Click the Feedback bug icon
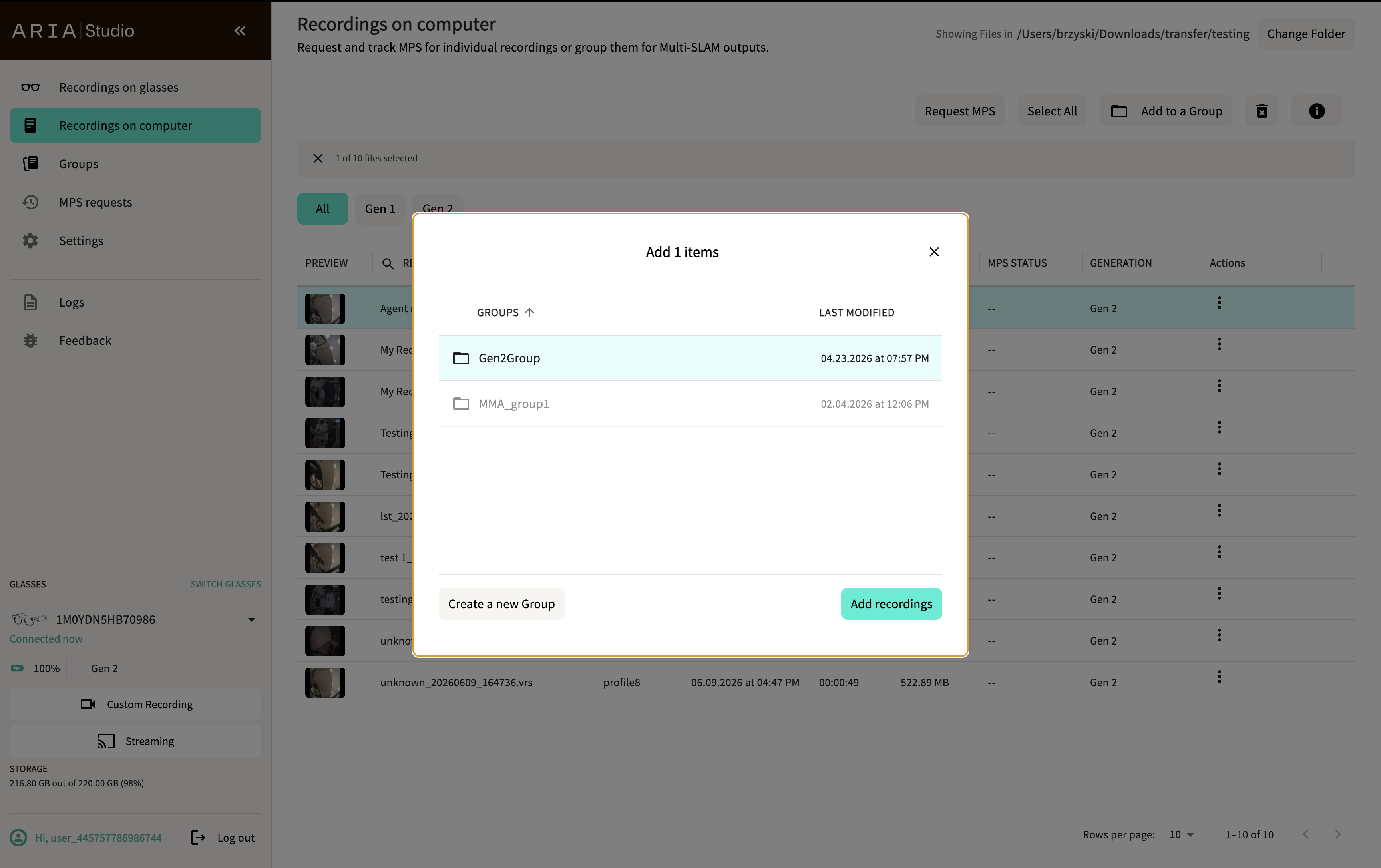The width and height of the screenshot is (1381, 868). pos(30,340)
